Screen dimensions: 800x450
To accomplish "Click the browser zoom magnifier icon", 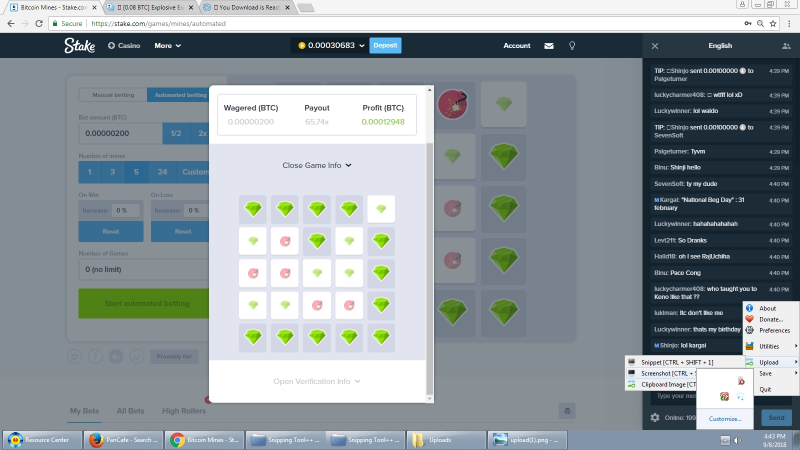I will (760, 23).
